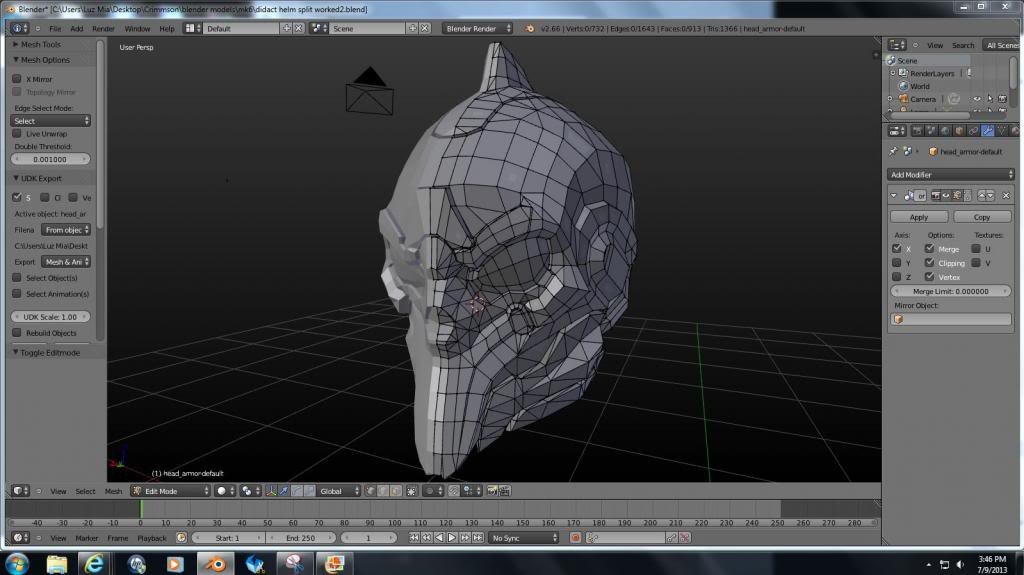The image size is (1024, 575).
Task: Click the pin icon in properties context
Action: (x=893, y=151)
